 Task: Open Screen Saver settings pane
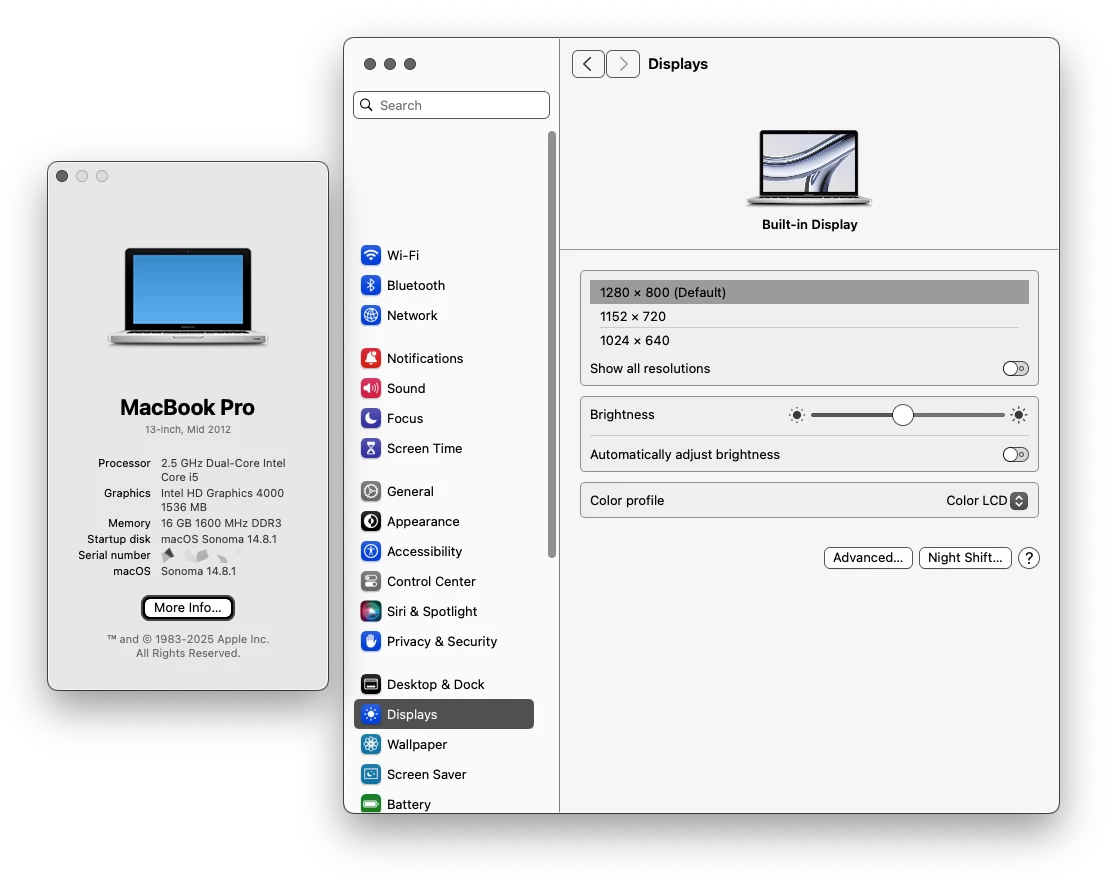point(427,774)
